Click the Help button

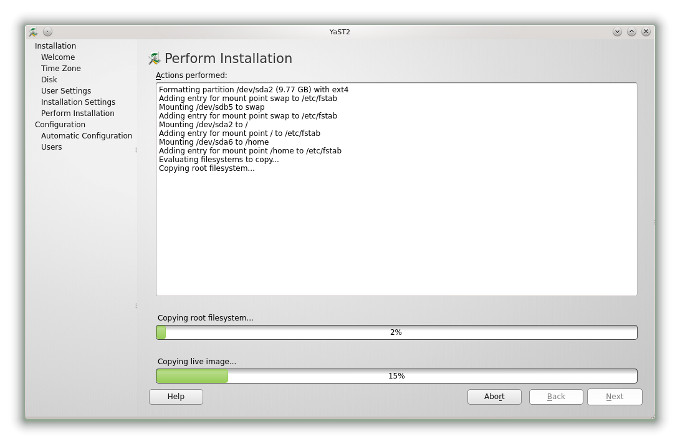(176, 397)
